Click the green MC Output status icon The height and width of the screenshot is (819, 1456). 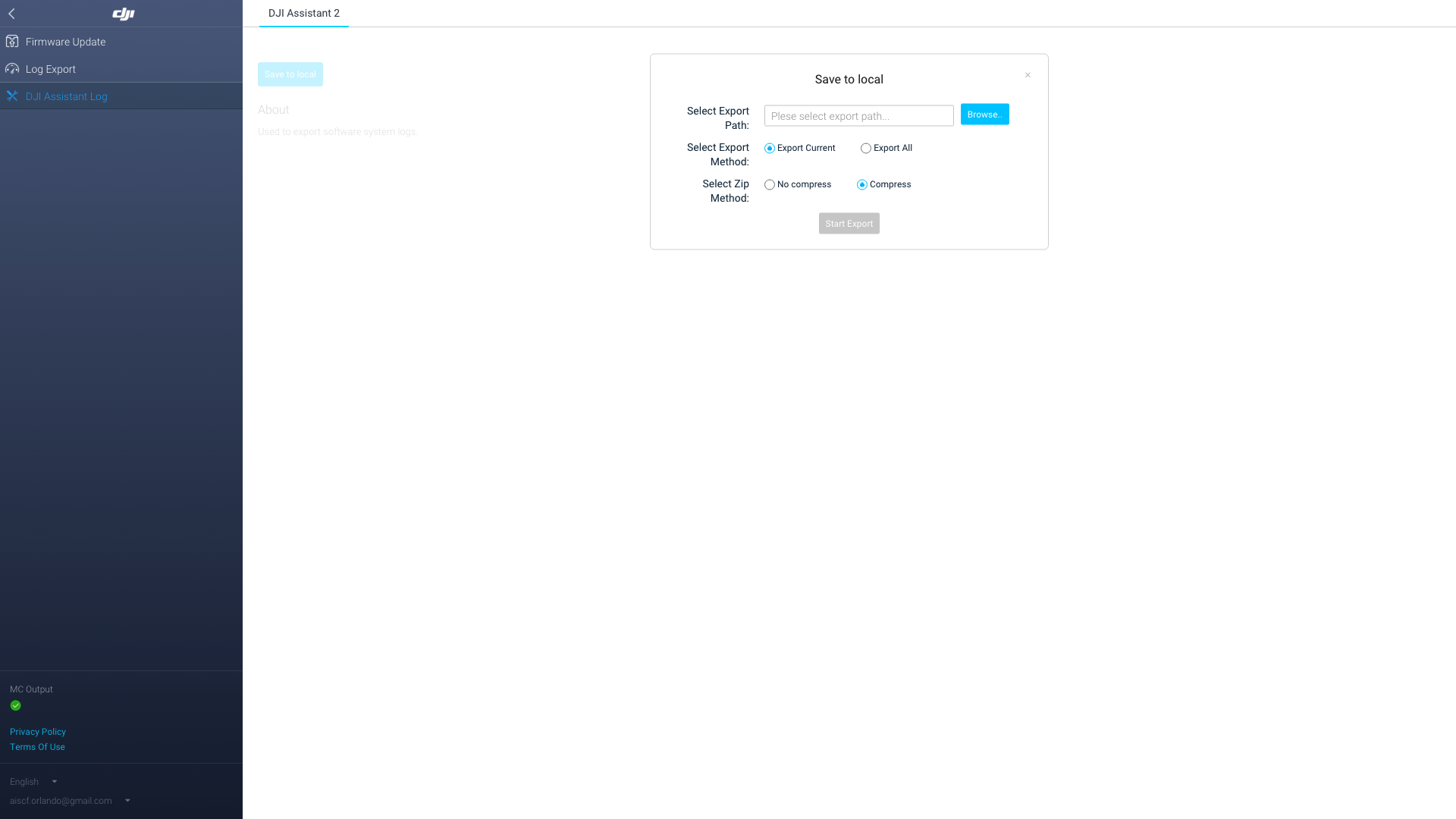pos(15,705)
